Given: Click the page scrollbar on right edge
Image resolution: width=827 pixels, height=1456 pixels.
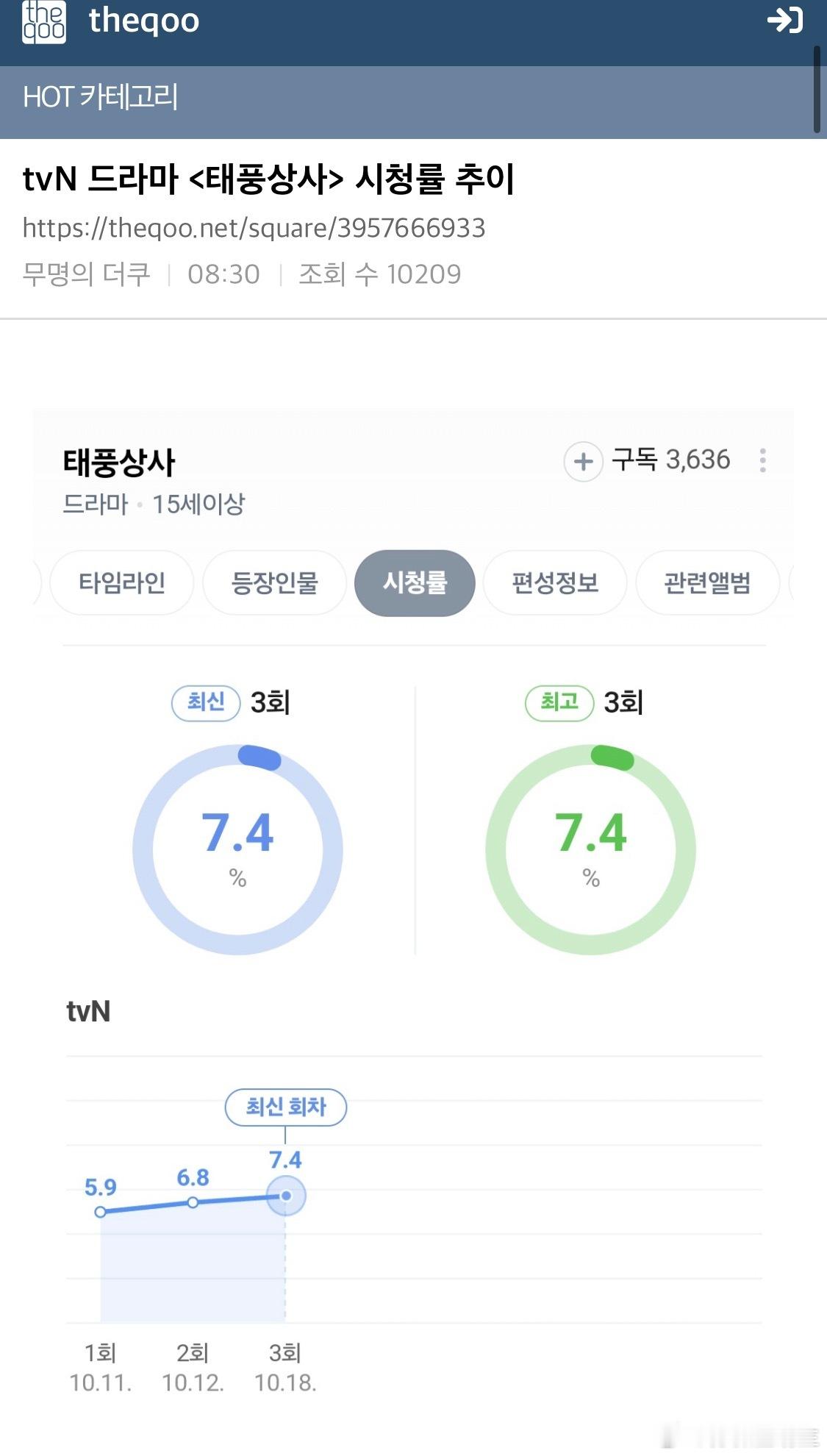Looking at the screenshot, I should pyautogui.click(x=817, y=90).
